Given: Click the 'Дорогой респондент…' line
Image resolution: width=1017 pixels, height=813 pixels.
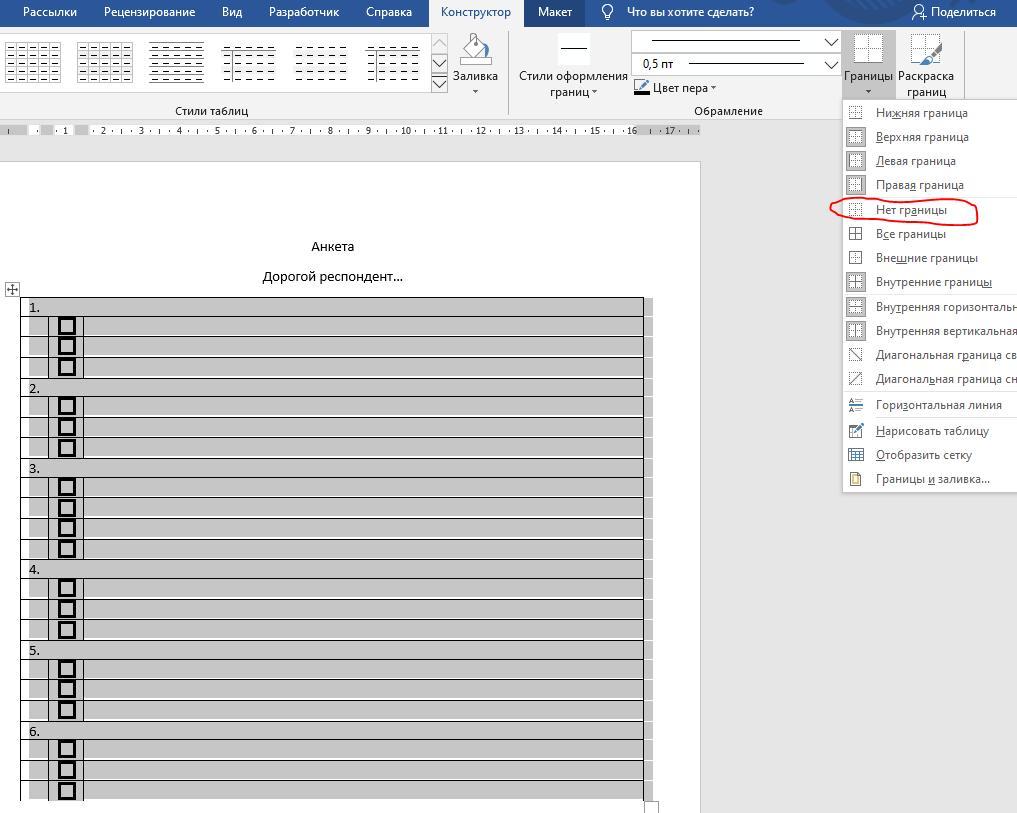Looking at the screenshot, I should (333, 277).
